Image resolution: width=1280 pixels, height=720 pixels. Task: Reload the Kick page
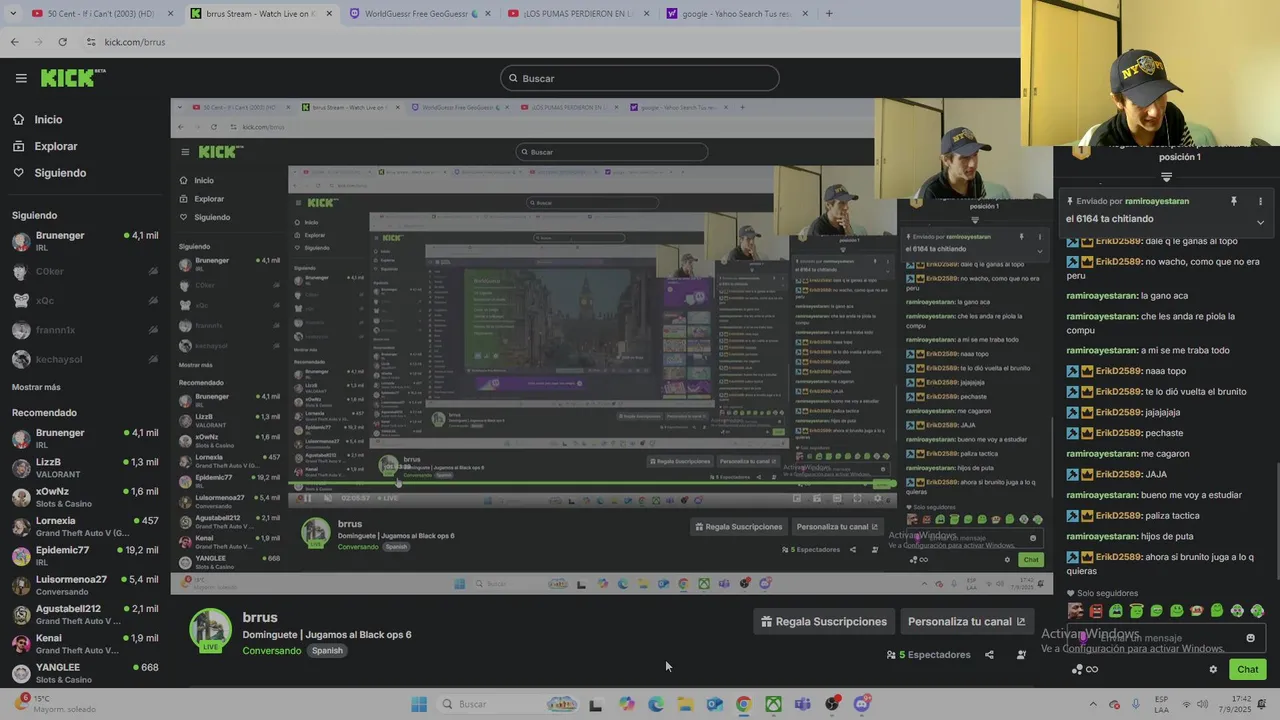point(62,42)
